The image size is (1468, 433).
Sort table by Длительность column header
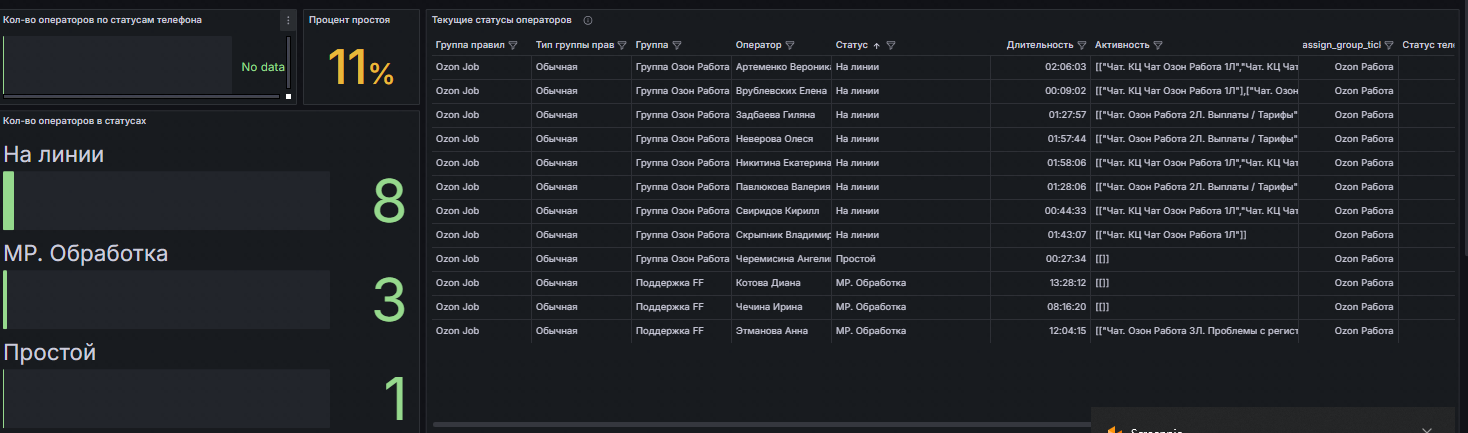tap(1040, 45)
